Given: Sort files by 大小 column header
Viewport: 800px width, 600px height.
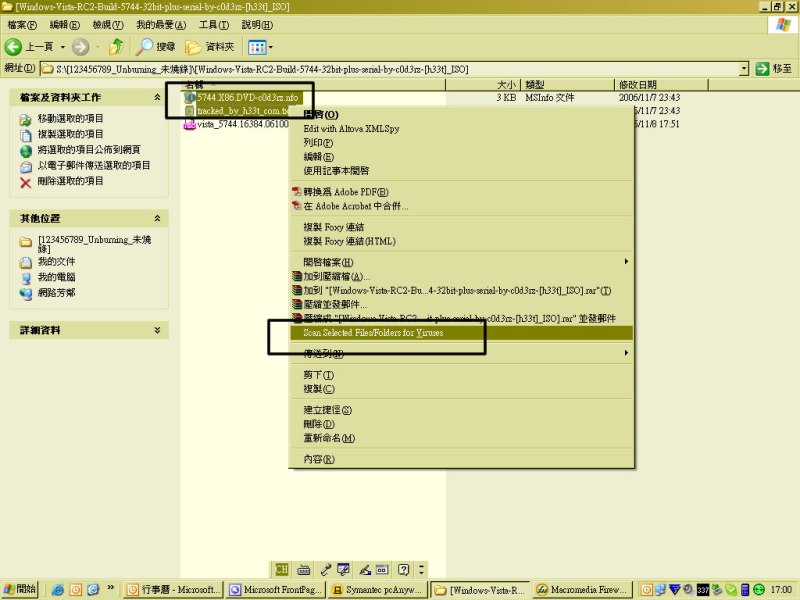Looking at the screenshot, I should point(483,85).
